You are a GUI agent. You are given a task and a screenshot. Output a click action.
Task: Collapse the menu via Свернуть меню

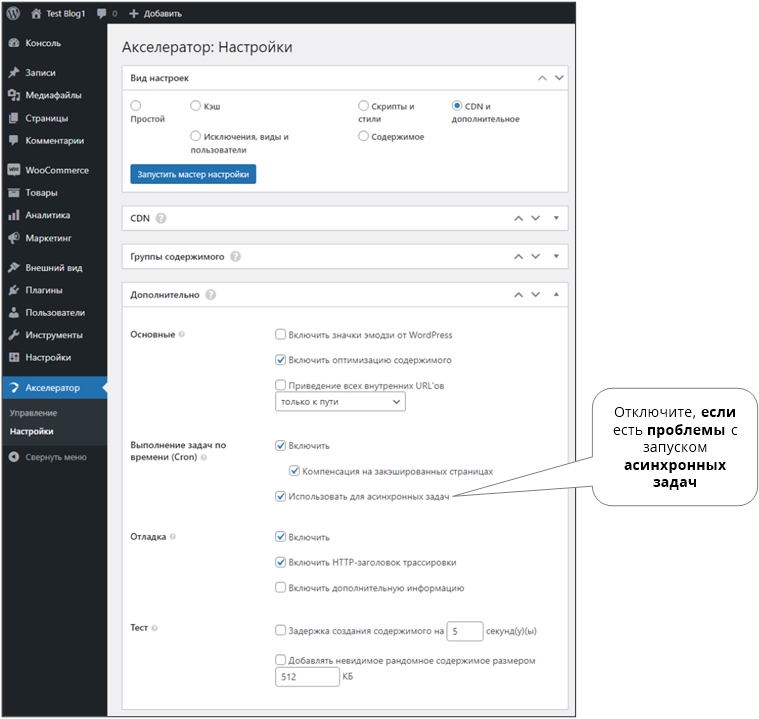tap(53, 457)
